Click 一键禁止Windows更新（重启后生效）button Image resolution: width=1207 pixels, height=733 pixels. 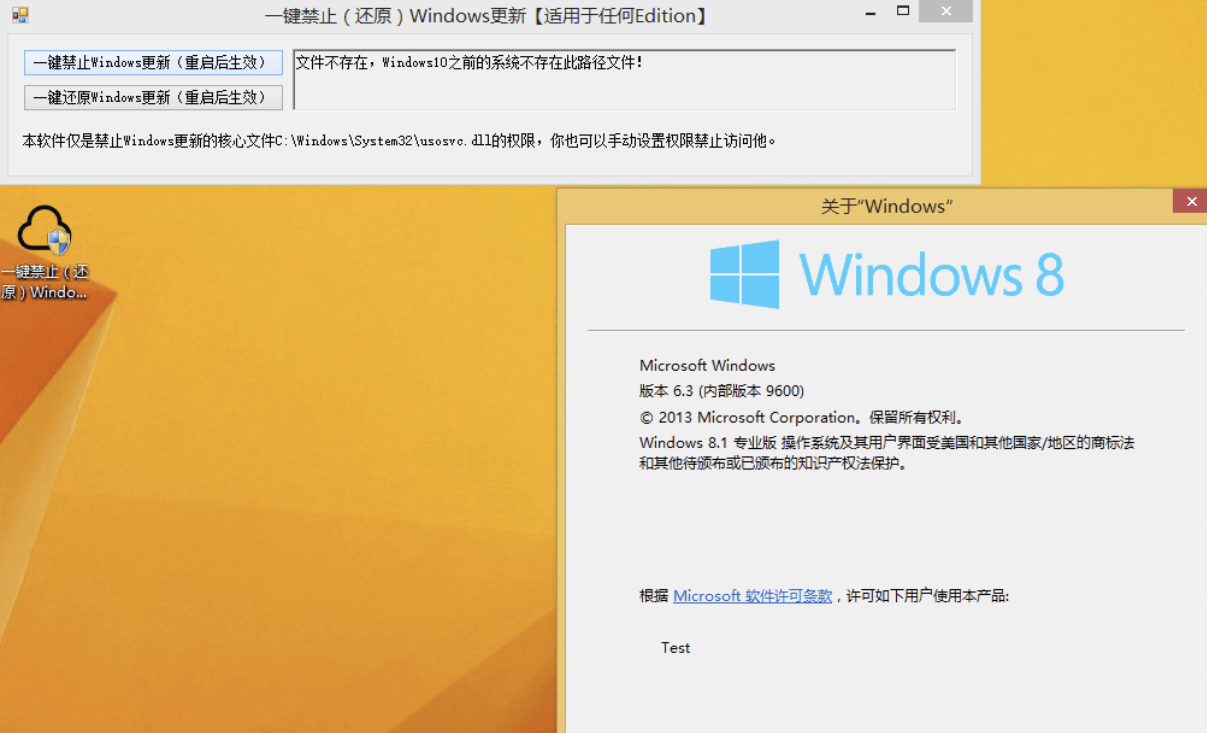point(152,63)
